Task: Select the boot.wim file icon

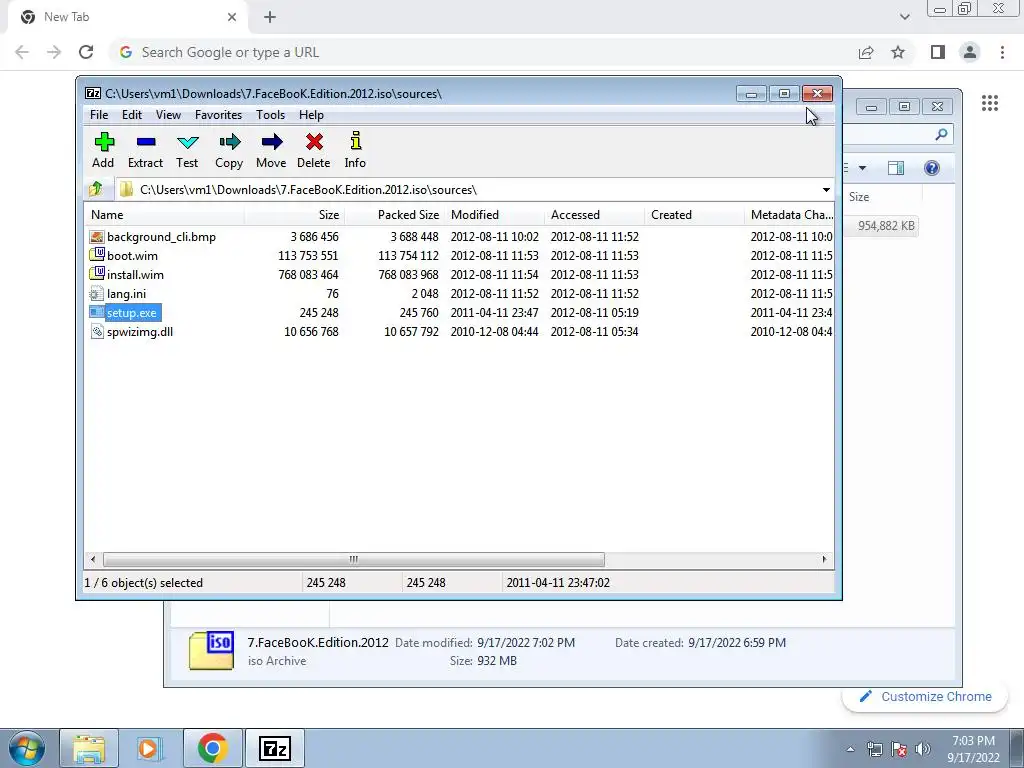Action: click(x=97, y=255)
